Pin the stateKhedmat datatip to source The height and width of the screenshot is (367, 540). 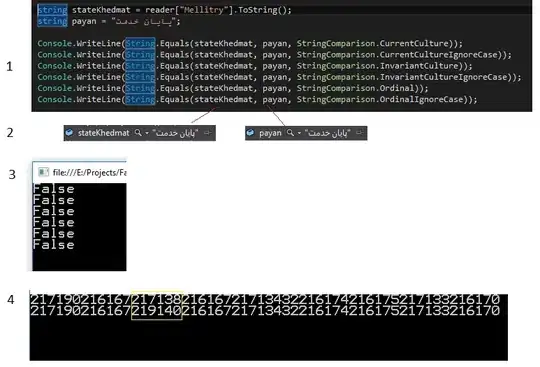coord(207,133)
